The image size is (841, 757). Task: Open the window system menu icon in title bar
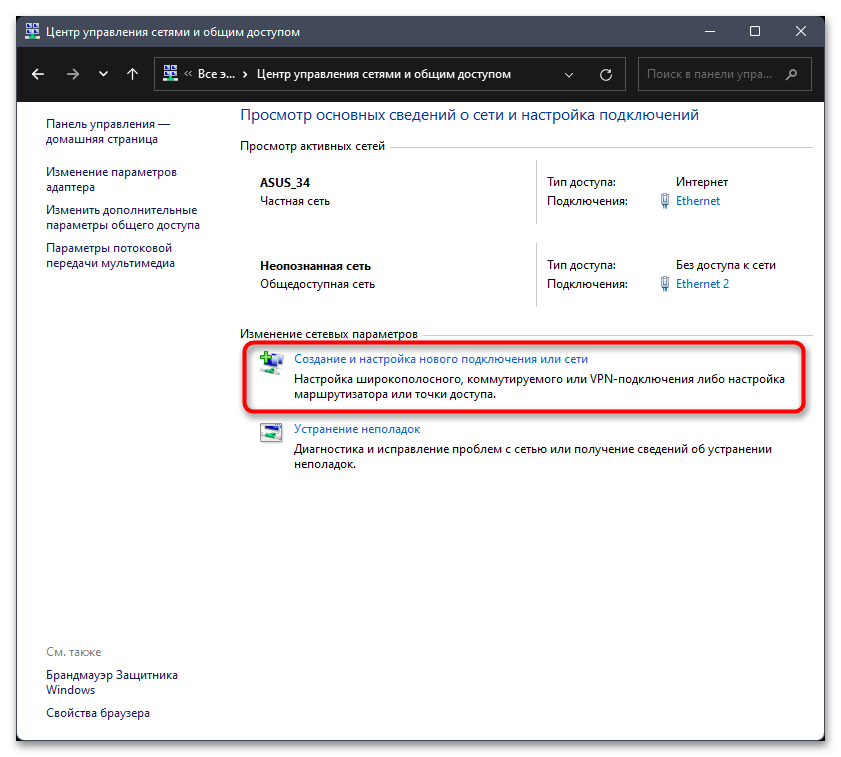pyautogui.click(x=32, y=31)
